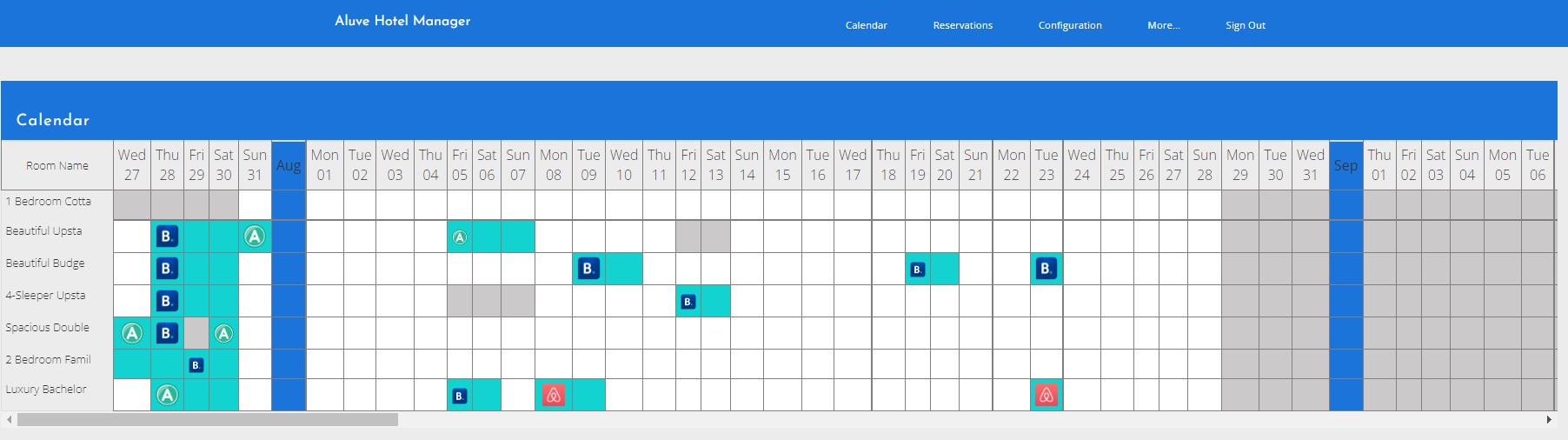The width and height of the screenshot is (1568, 440).
Task: Go to the Reservations page
Action: click(x=962, y=25)
